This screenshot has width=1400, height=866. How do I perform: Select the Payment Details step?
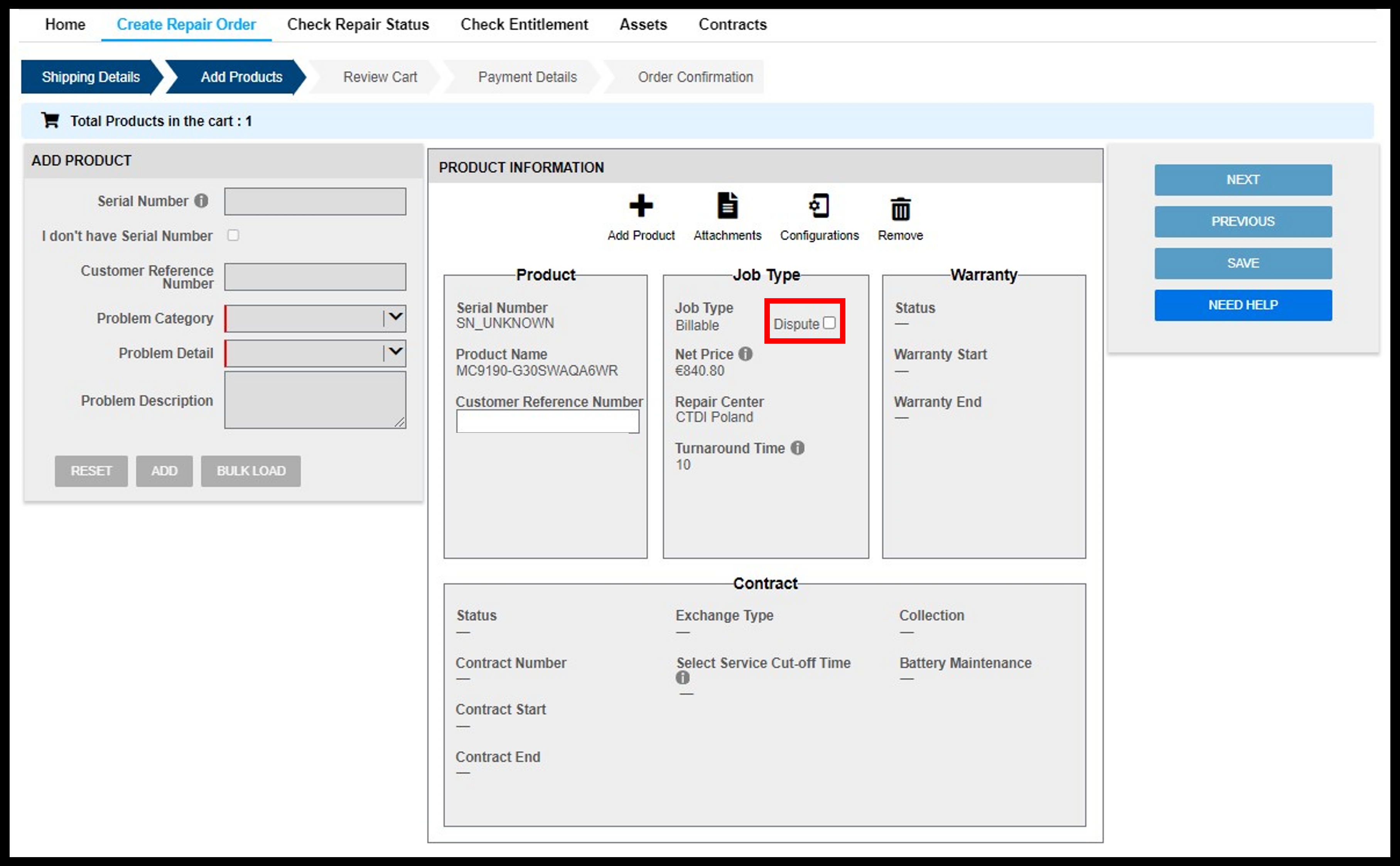tap(527, 77)
